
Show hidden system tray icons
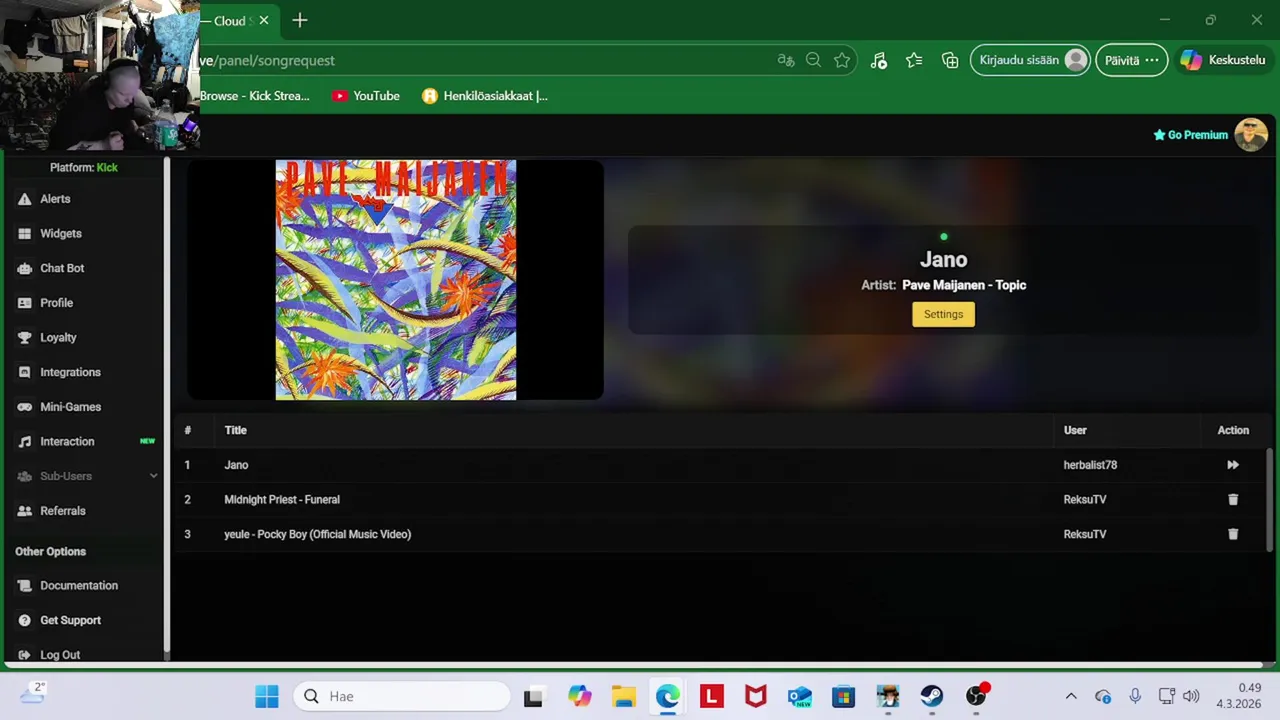(1071, 696)
